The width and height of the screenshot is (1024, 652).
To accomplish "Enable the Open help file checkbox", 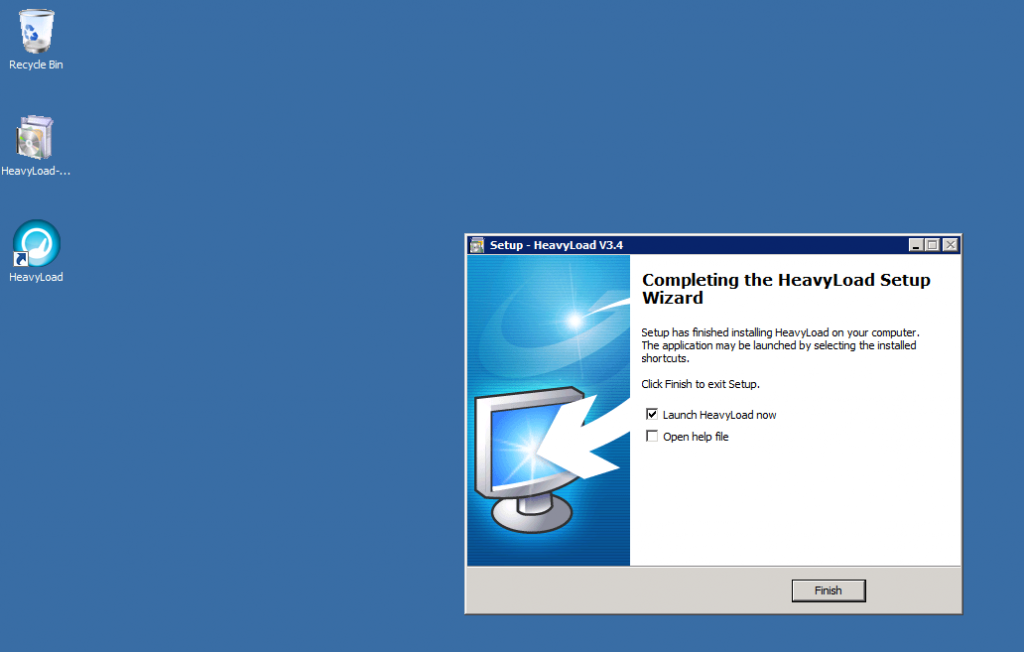I will point(652,436).
